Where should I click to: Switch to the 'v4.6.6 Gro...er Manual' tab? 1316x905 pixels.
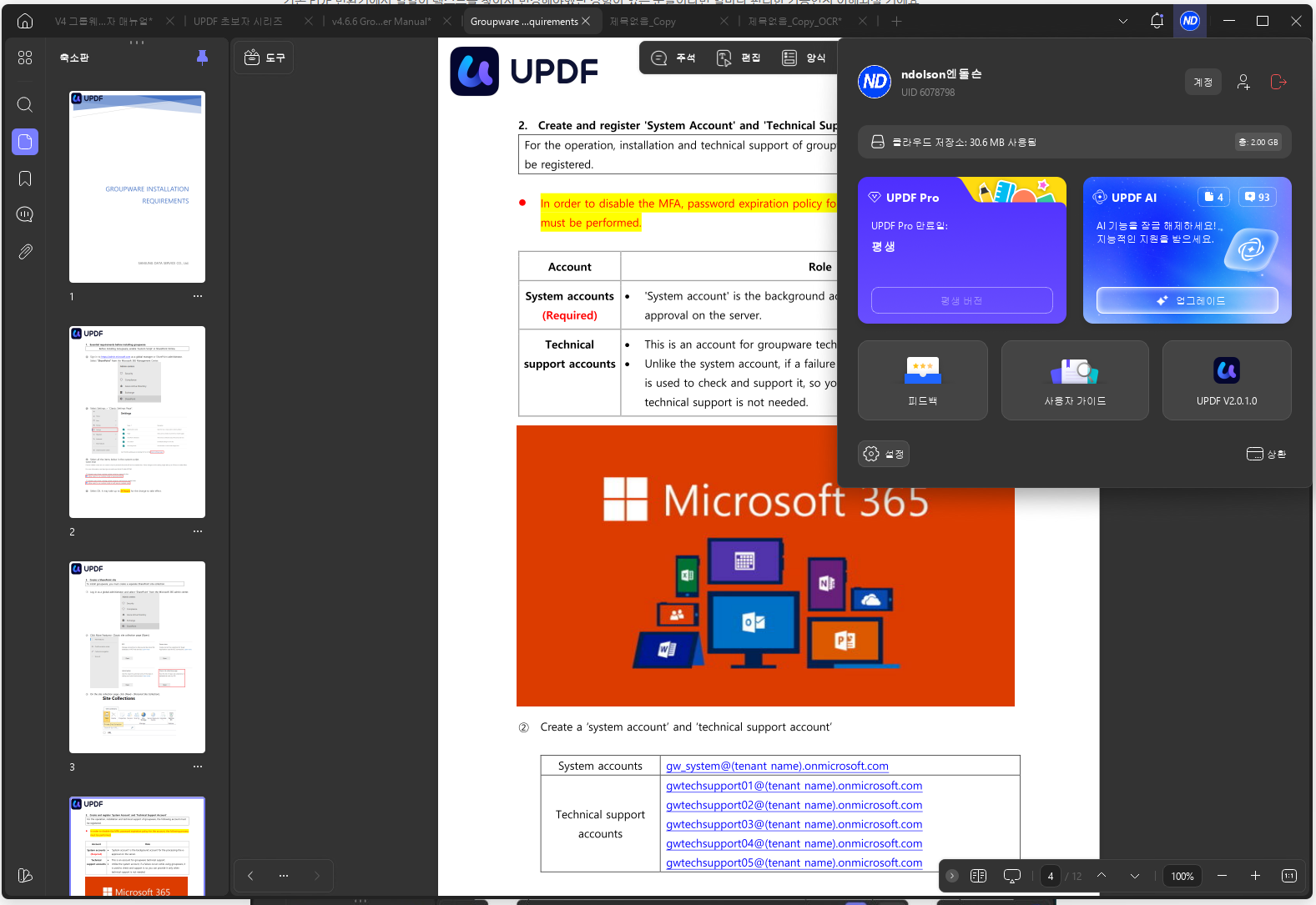(x=381, y=21)
